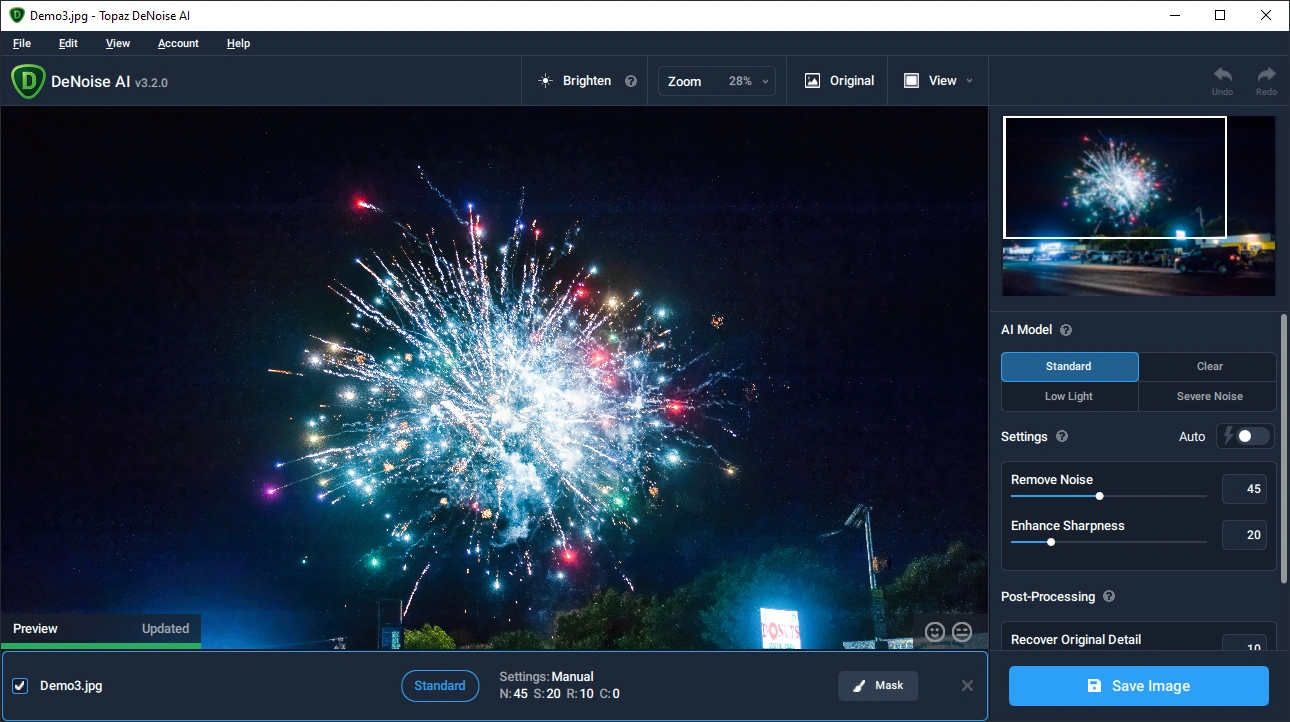
Task: Click the Save Image button
Action: (x=1138, y=686)
